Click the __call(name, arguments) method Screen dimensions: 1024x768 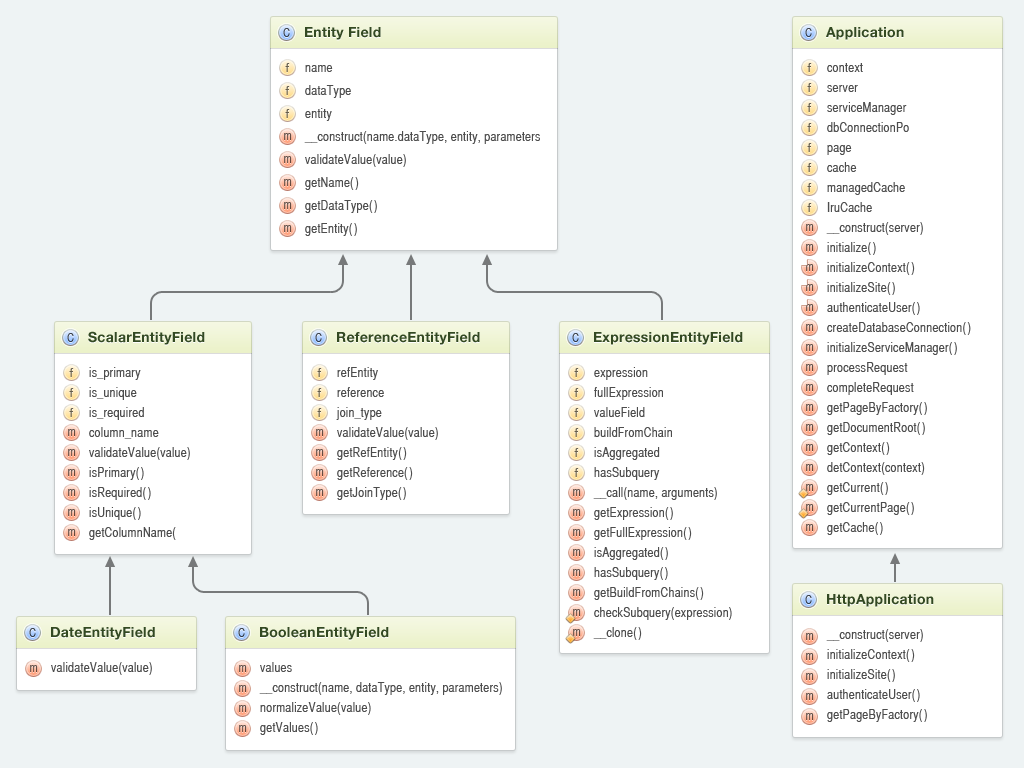tap(655, 493)
